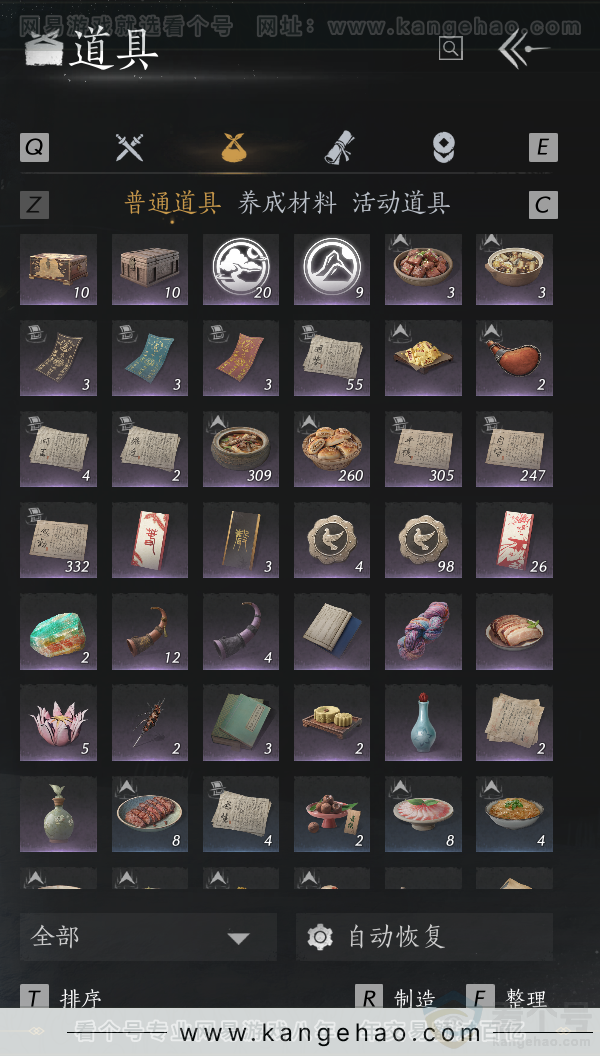The image size is (600, 1057).
Task: Open the scroll category icon
Action: point(339,147)
